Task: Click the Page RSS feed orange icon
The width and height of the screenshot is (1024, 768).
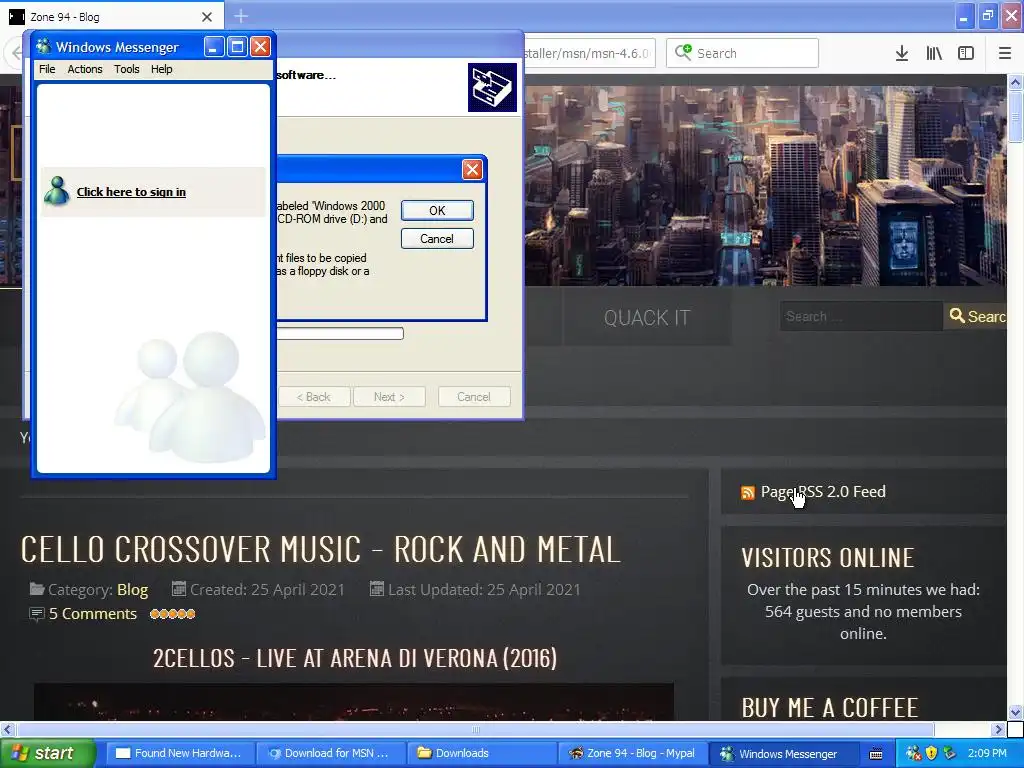Action: (x=748, y=492)
